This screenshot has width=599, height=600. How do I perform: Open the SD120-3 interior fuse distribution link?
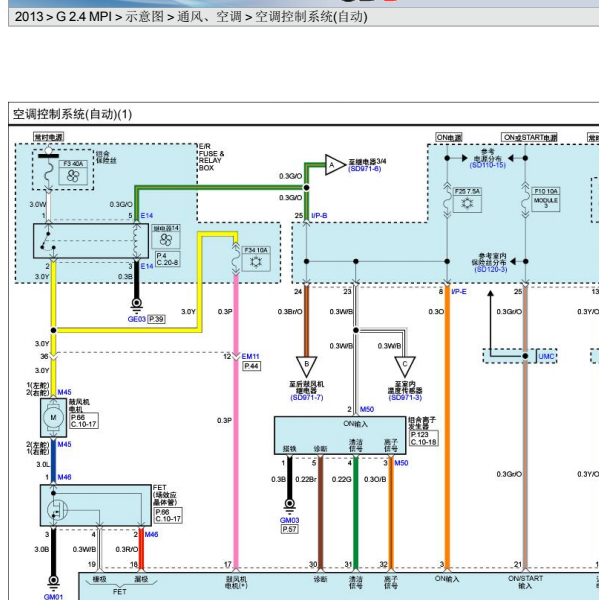(491, 269)
